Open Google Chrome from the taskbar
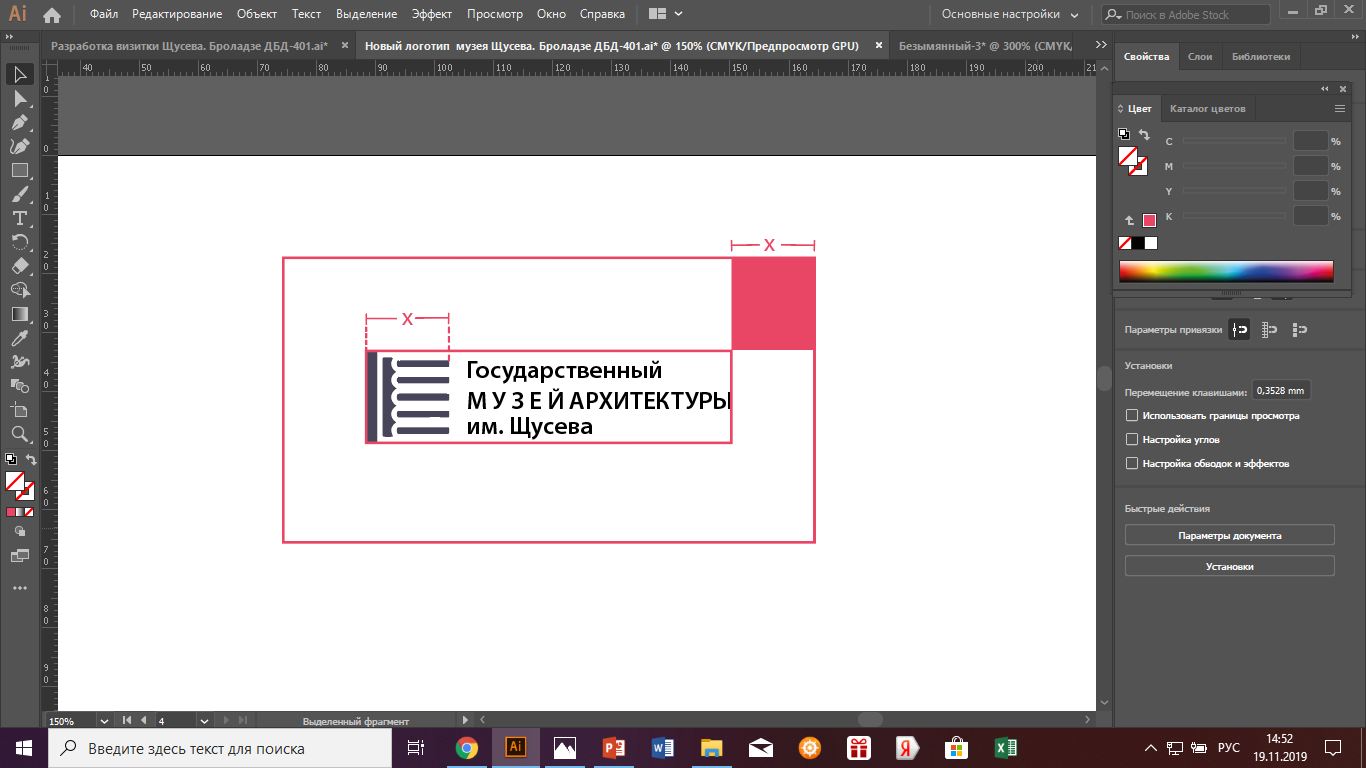This screenshot has width=1366, height=768. (x=467, y=748)
